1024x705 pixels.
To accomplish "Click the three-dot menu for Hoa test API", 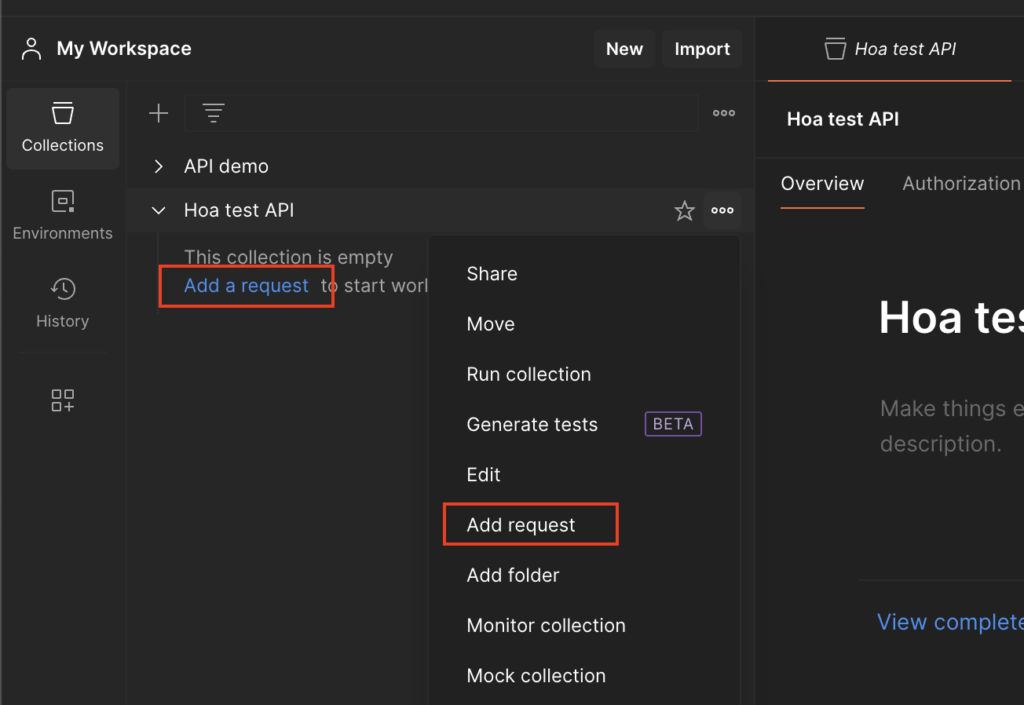I will point(722,211).
